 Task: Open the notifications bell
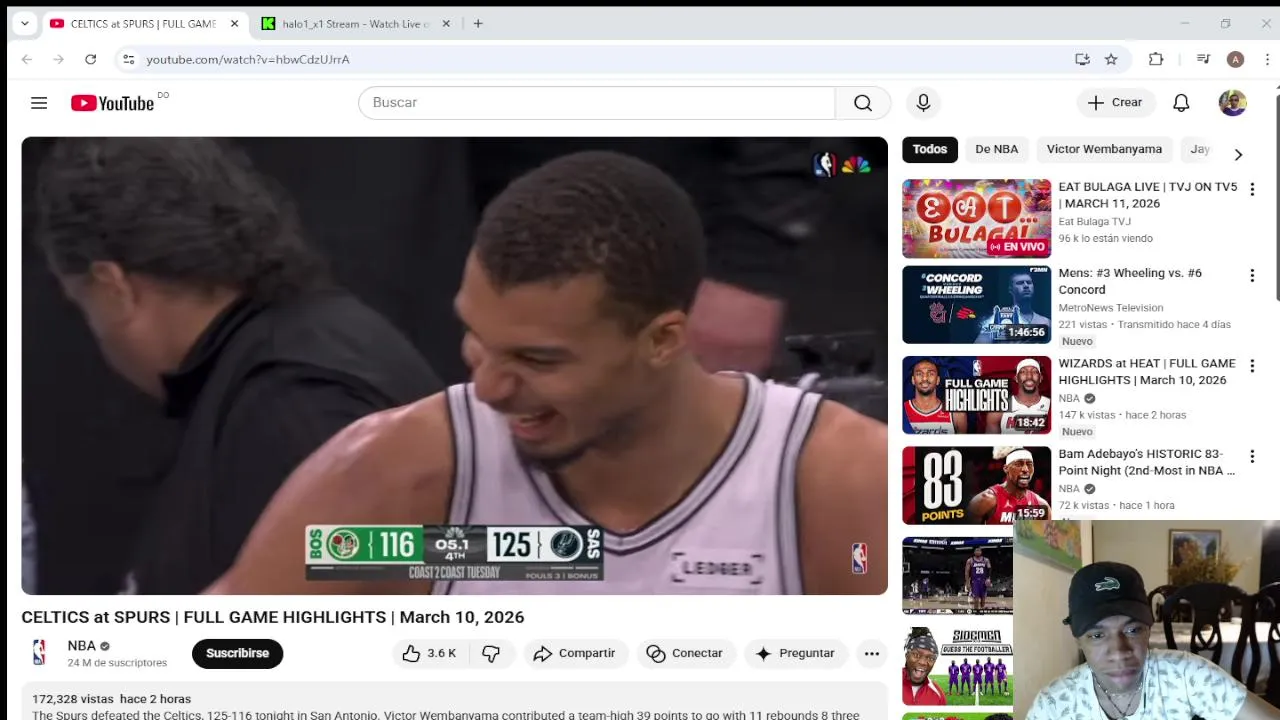click(x=1181, y=102)
